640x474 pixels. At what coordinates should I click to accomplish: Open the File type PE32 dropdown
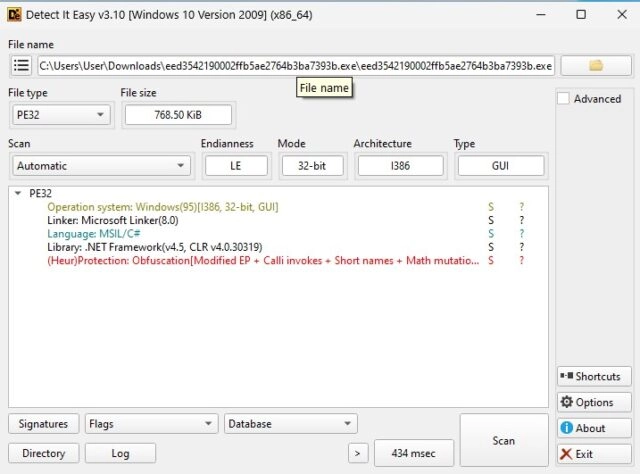click(x=61, y=115)
